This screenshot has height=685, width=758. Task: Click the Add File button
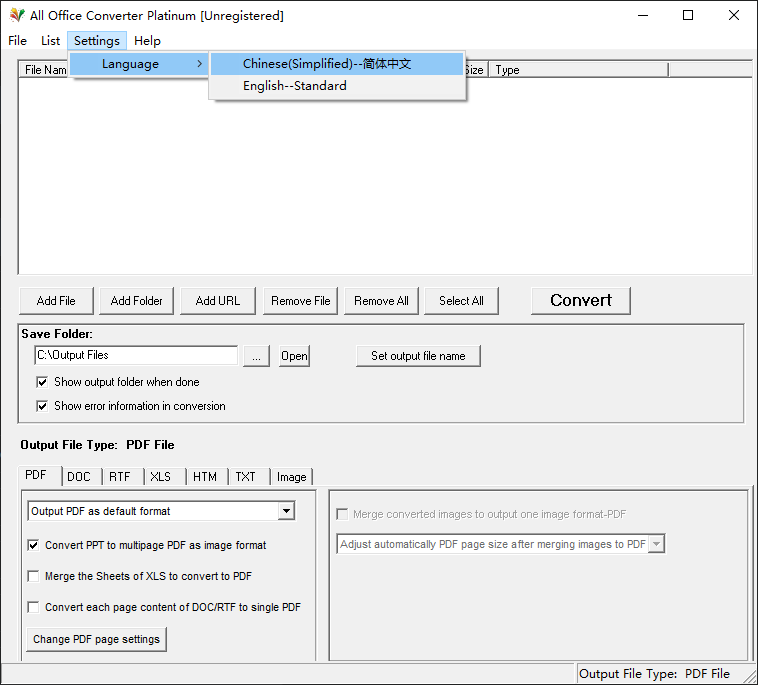tap(56, 301)
